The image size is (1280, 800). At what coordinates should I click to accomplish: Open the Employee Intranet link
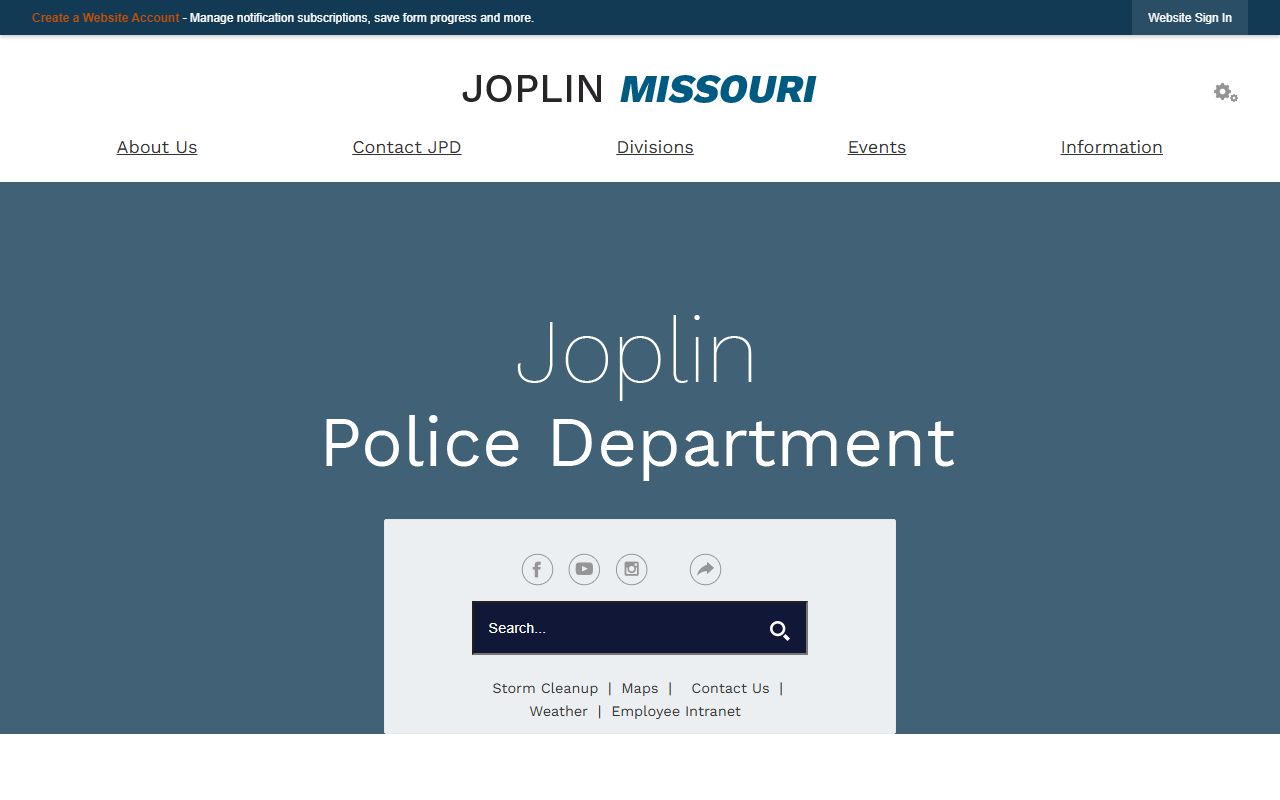676,711
